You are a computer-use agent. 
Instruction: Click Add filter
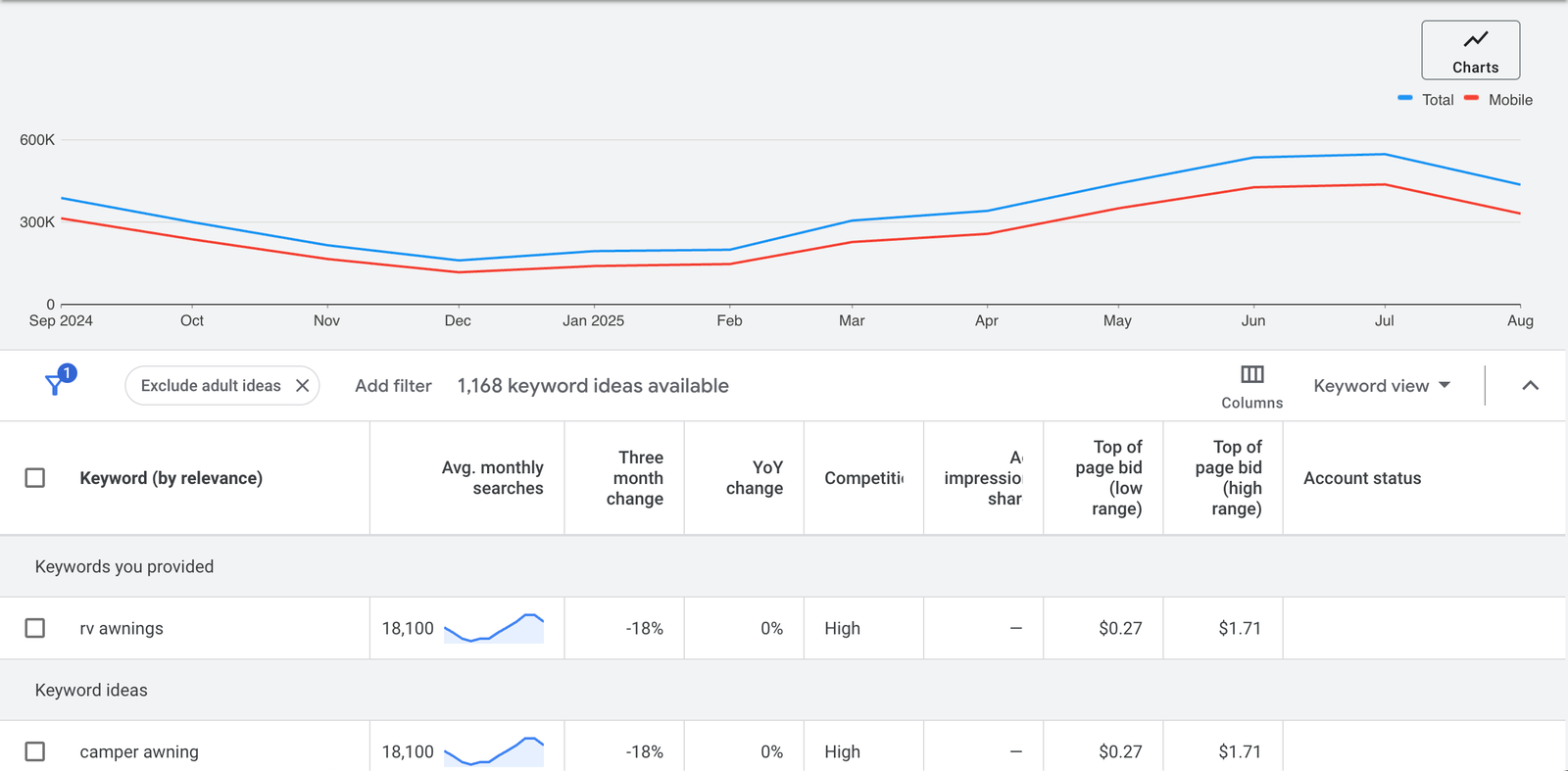393,386
